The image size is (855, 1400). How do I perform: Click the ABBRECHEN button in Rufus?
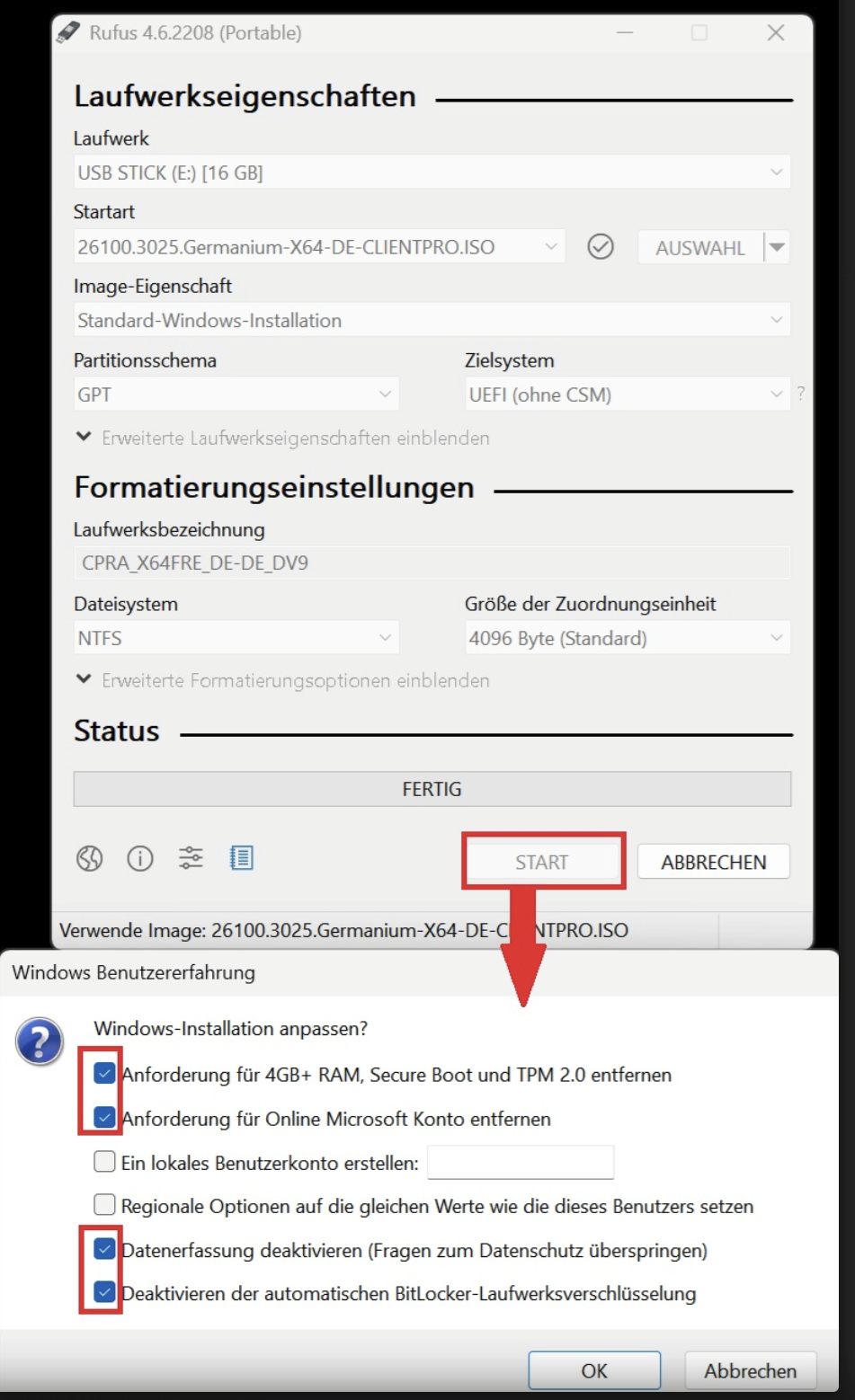pos(714,862)
